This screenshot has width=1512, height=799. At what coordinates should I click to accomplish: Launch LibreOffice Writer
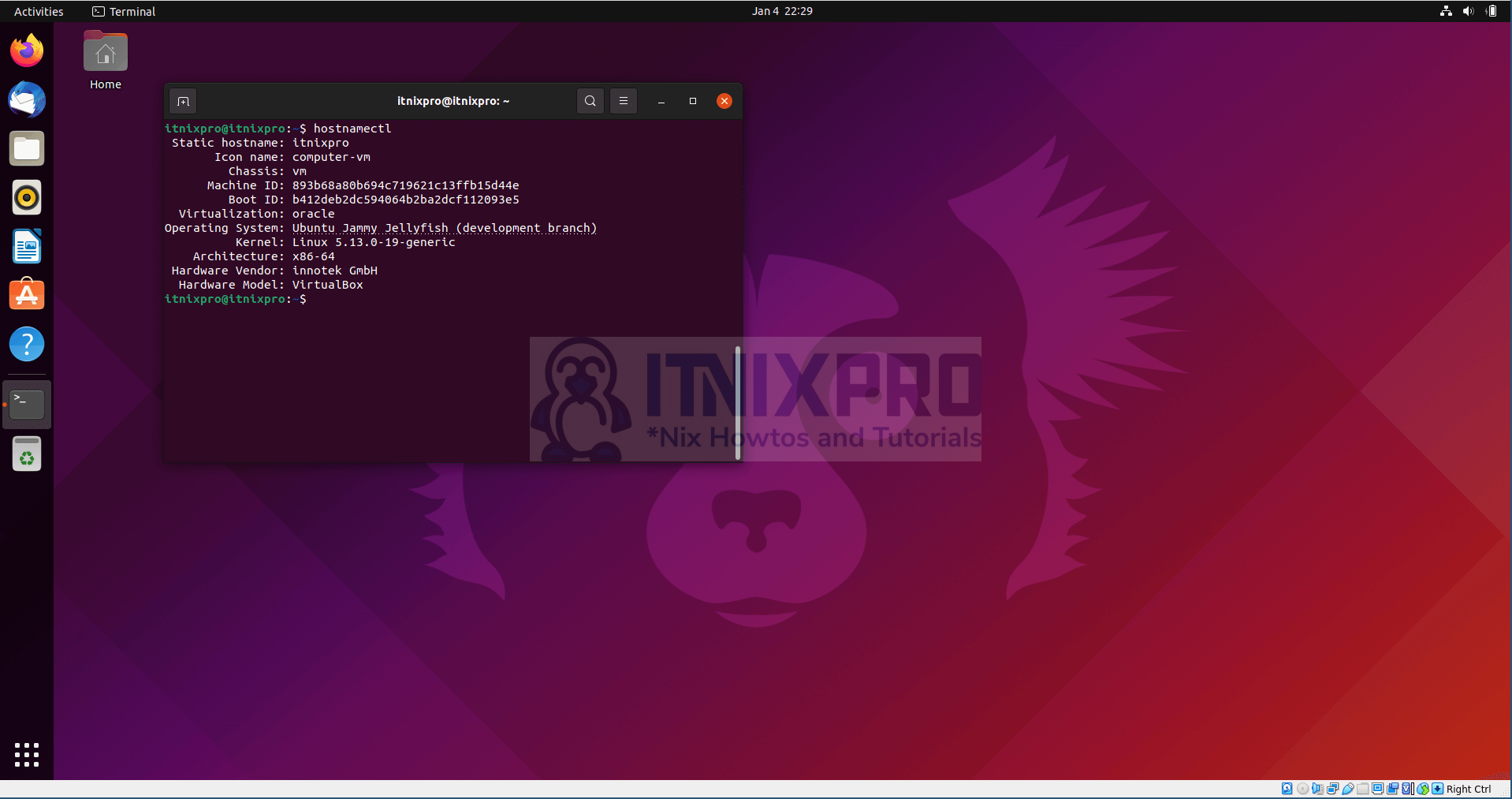[26, 246]
